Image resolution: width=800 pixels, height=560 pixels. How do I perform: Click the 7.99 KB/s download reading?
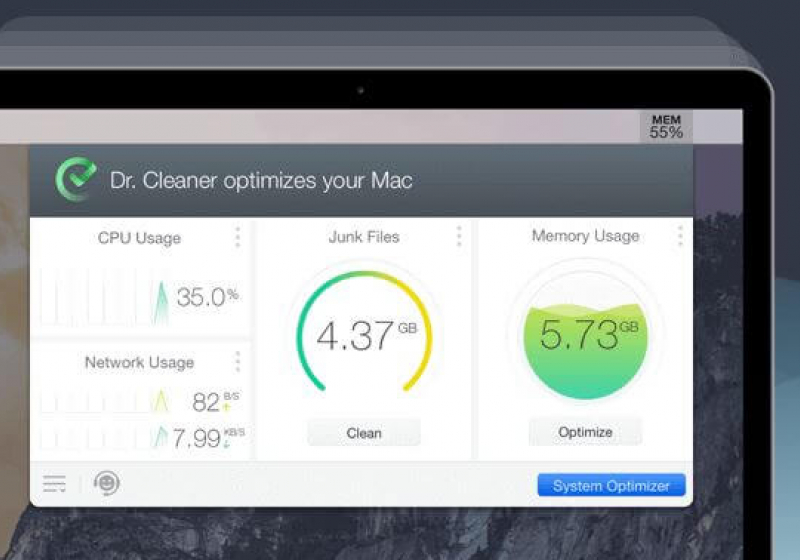pyautogui.click(x=196, y=439)
